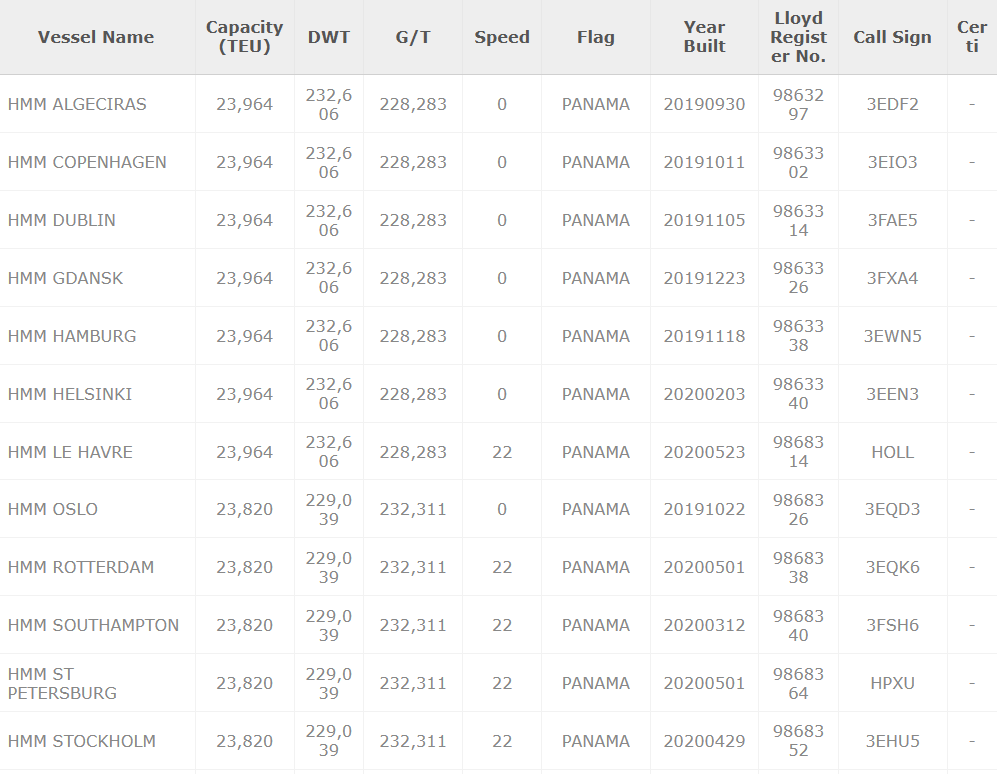Select the HMM HAMBURG row name
1008x774 pixels.
(x=72, y=336)
